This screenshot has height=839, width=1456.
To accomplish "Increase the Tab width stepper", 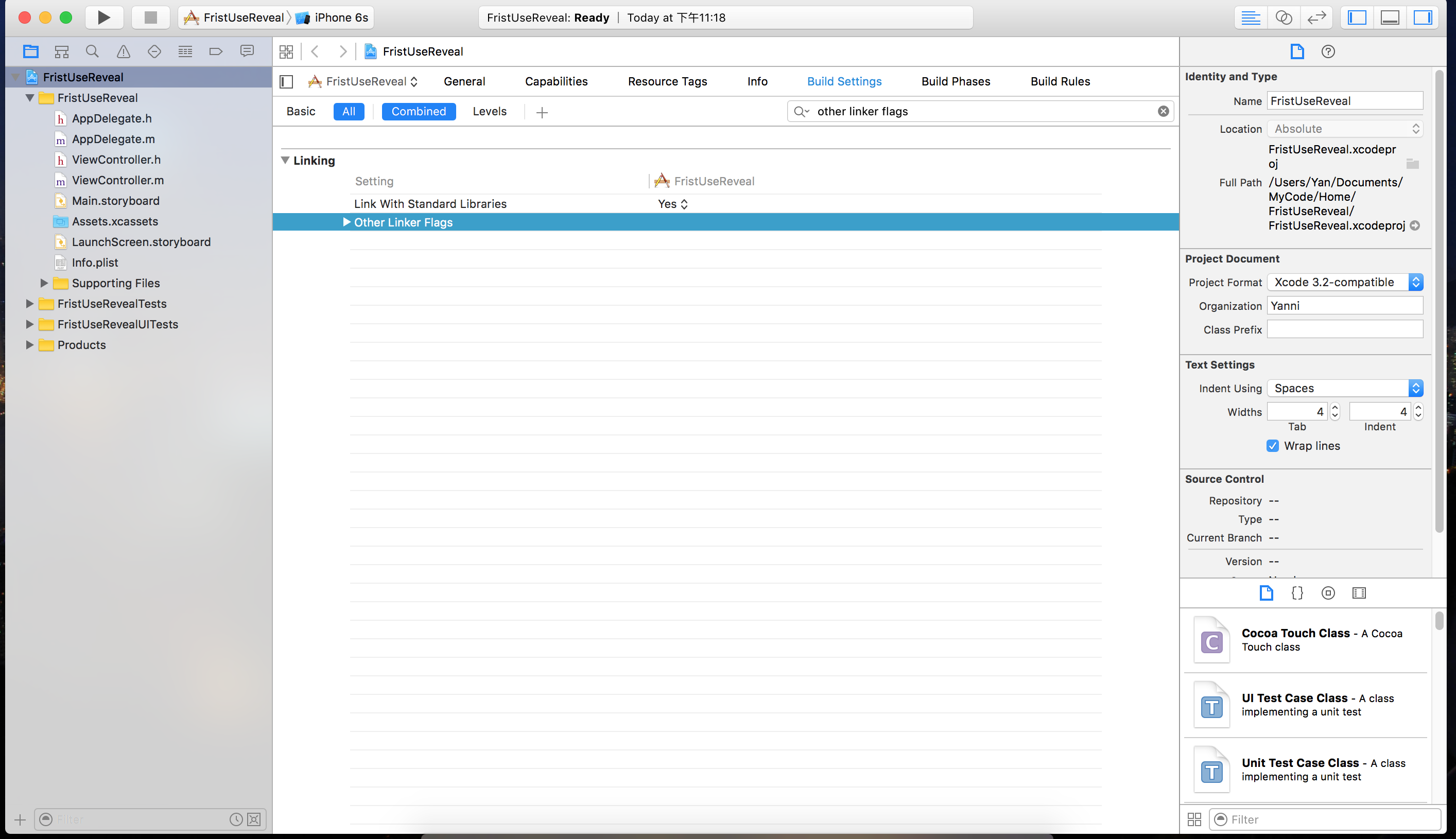I will 1334,407.
